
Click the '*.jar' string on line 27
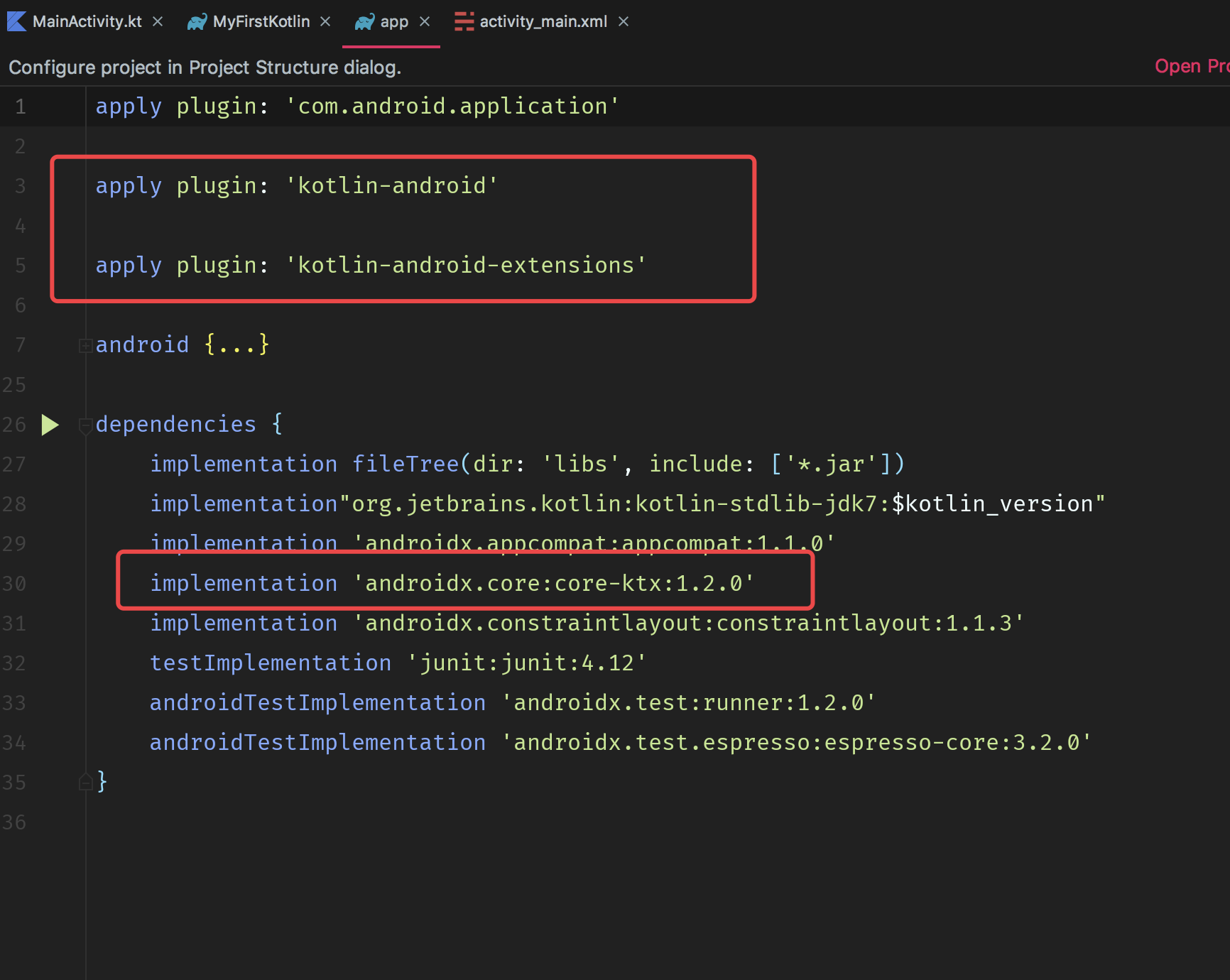tap(831, 464)
